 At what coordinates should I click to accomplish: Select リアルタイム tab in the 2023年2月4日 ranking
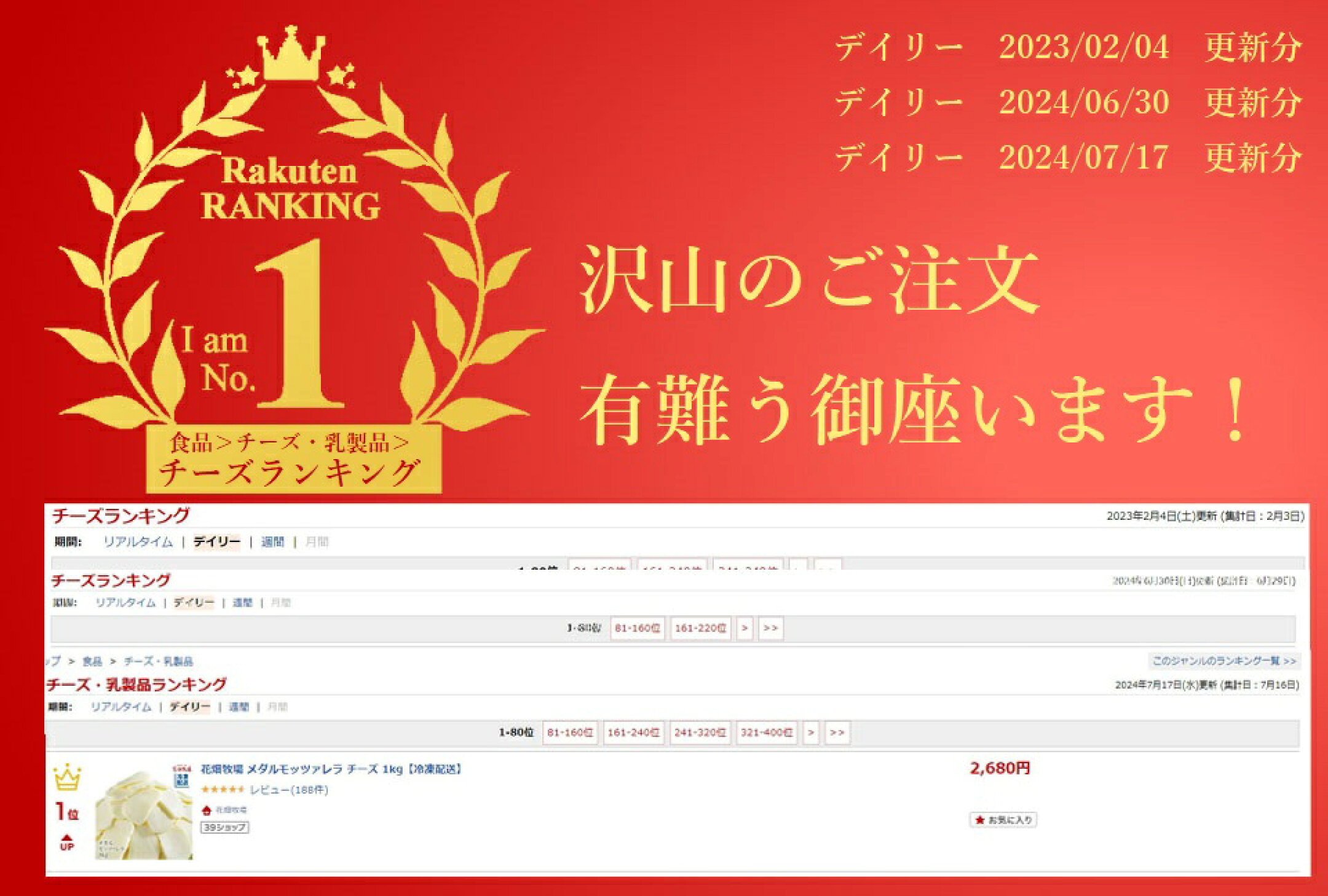pos(138,541)
